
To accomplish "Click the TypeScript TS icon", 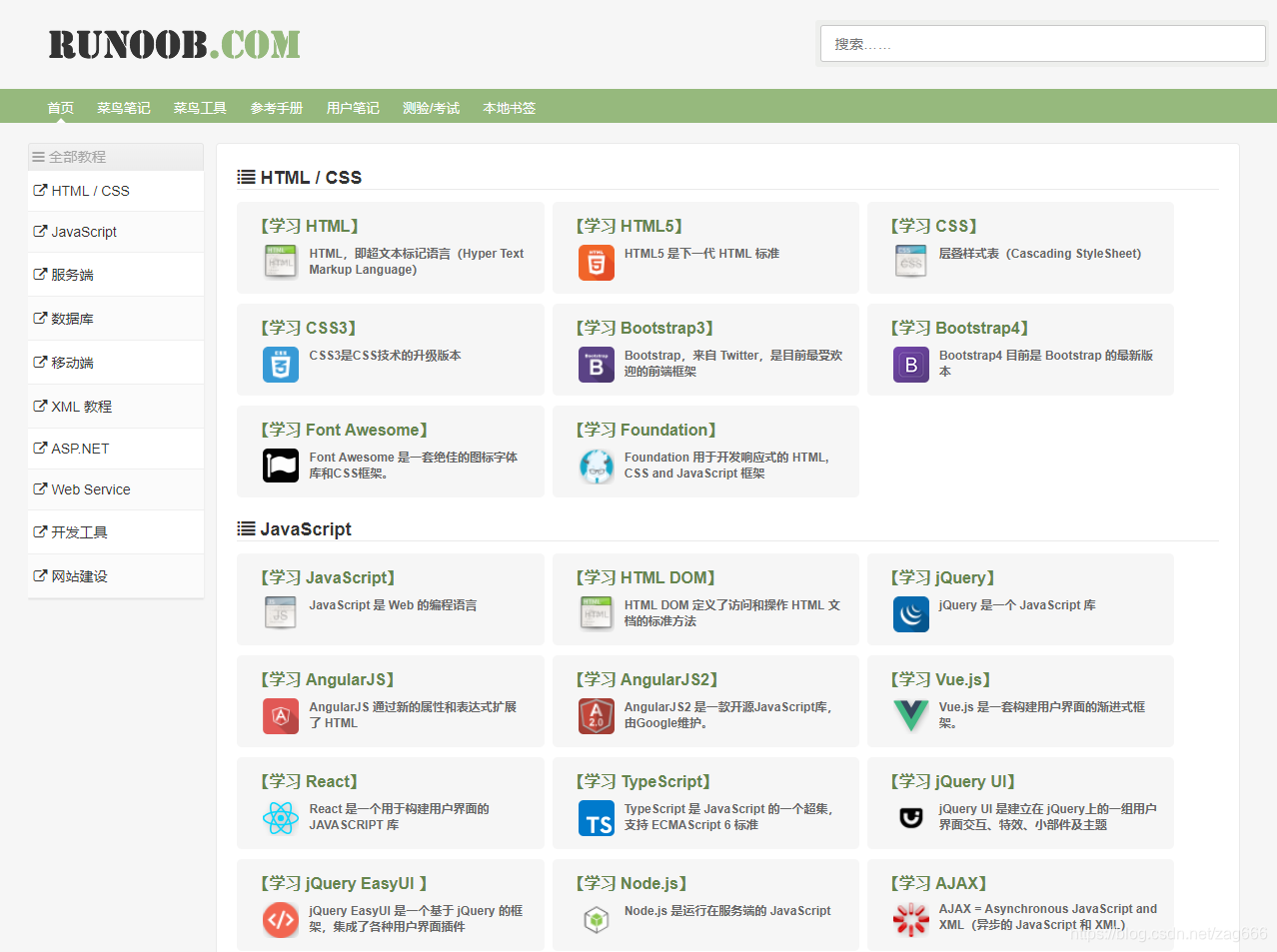I will point(597,818).
